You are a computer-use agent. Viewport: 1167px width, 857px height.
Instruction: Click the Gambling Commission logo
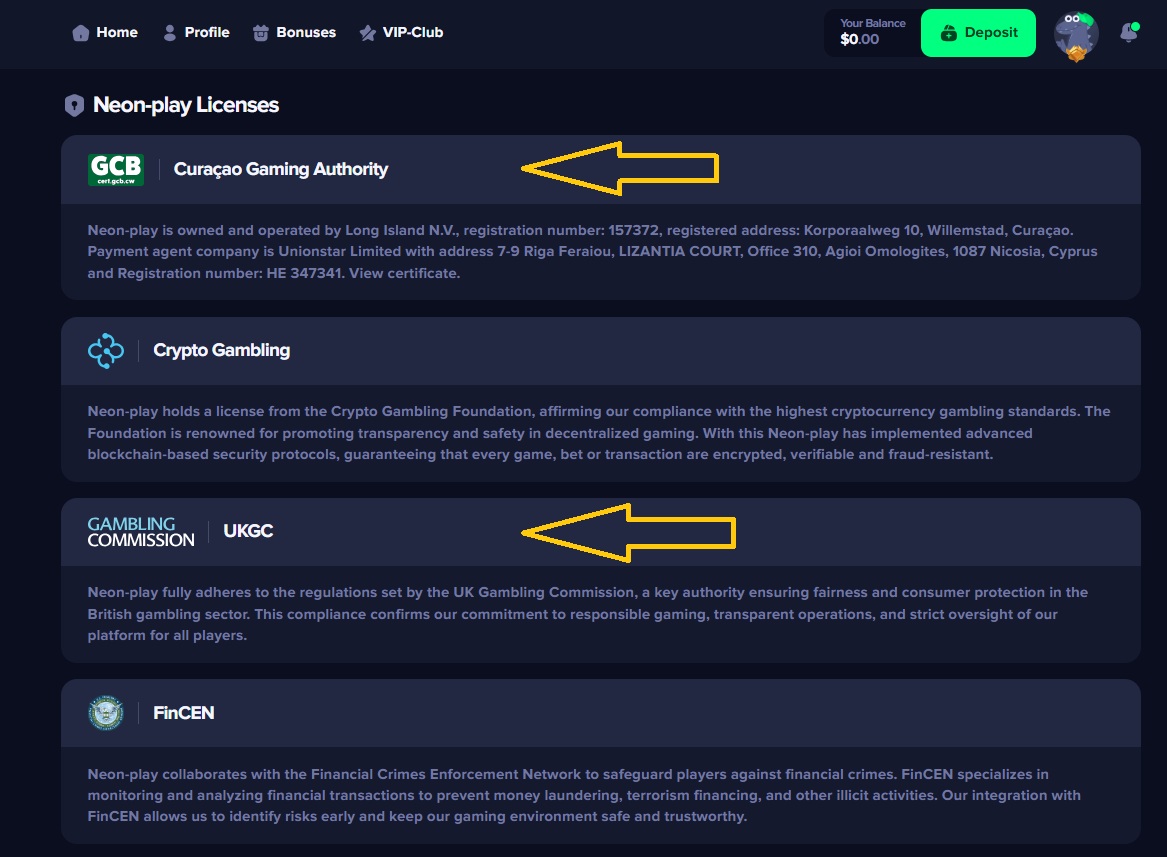click(141, 532)
